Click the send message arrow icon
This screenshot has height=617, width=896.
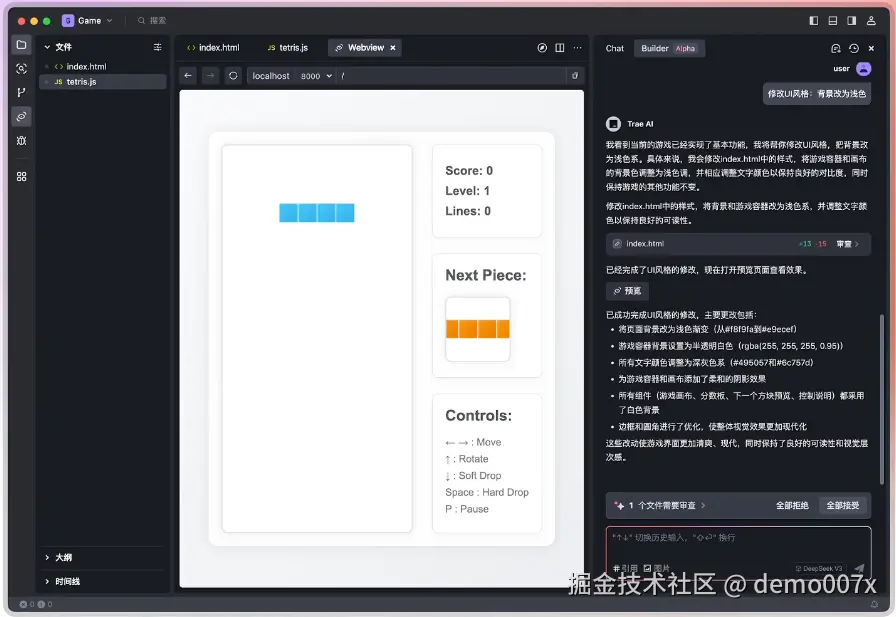coord(858,568)
